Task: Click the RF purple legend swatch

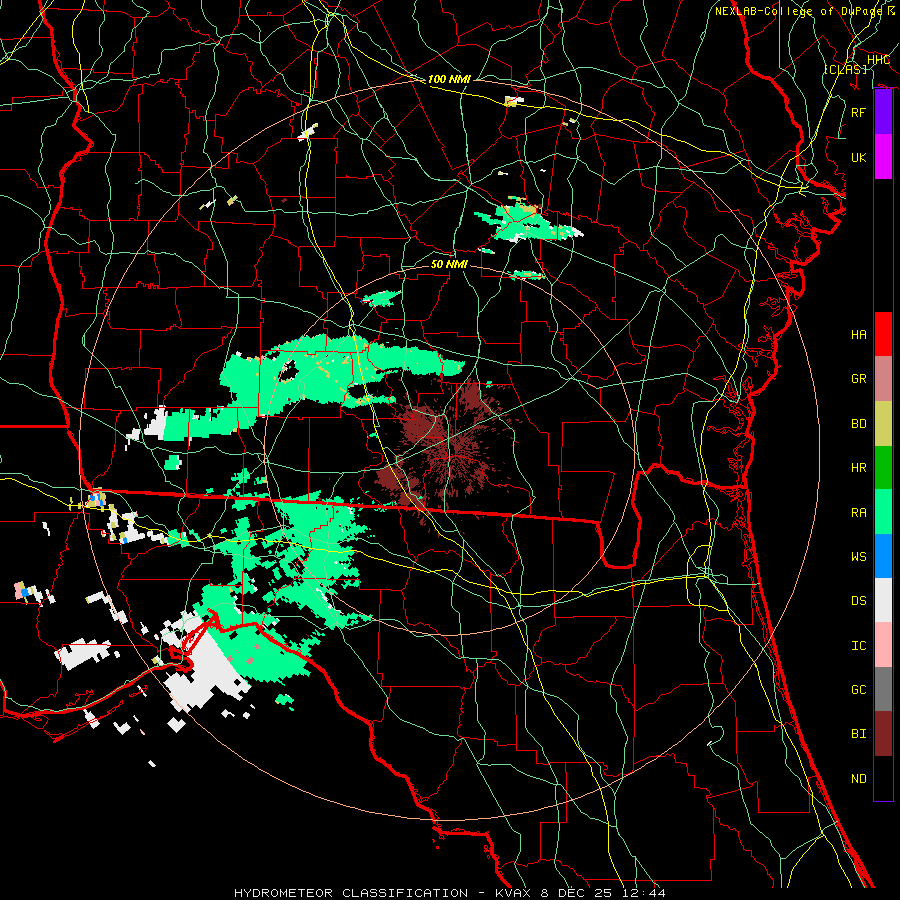Action: click(883, 112)
